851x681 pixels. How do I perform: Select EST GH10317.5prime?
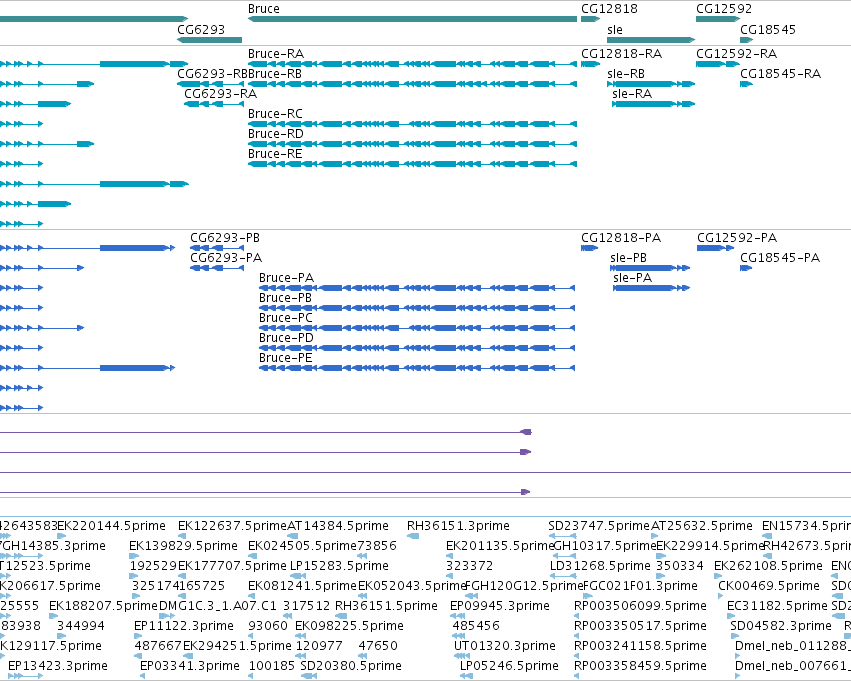[x=605, y=546]
